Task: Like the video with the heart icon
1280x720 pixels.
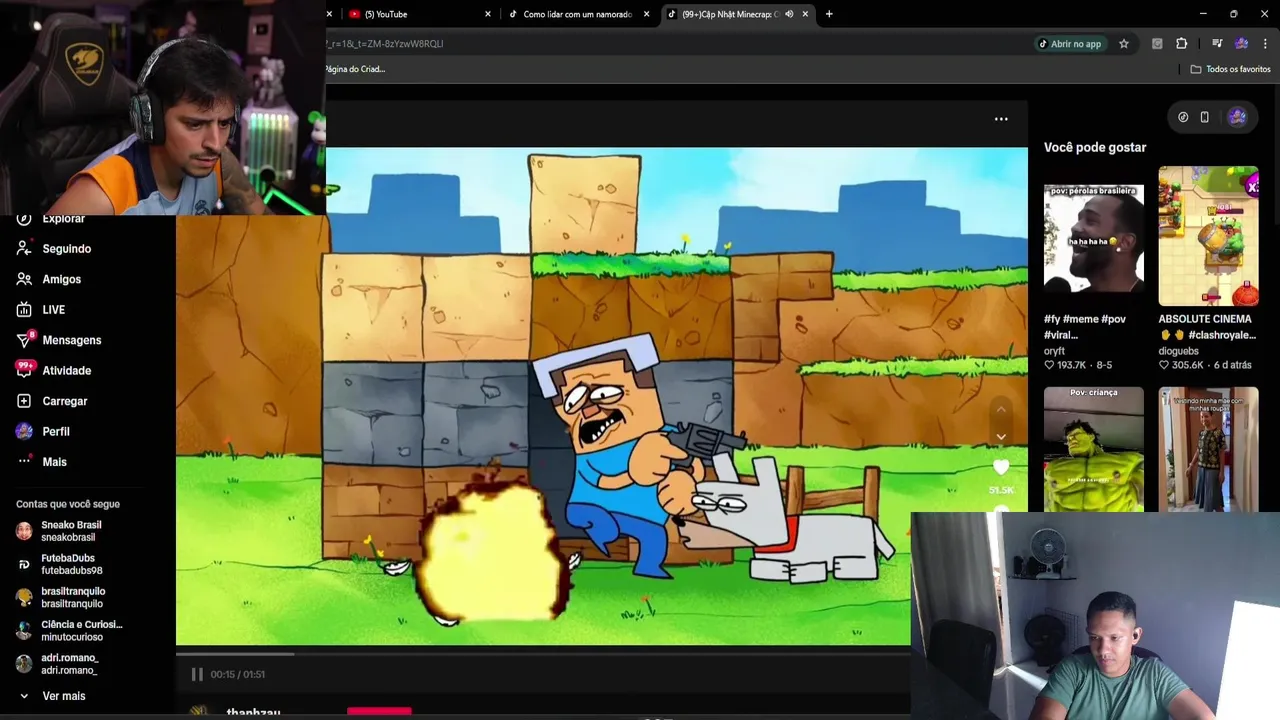Action: [x=1001, y=467]
